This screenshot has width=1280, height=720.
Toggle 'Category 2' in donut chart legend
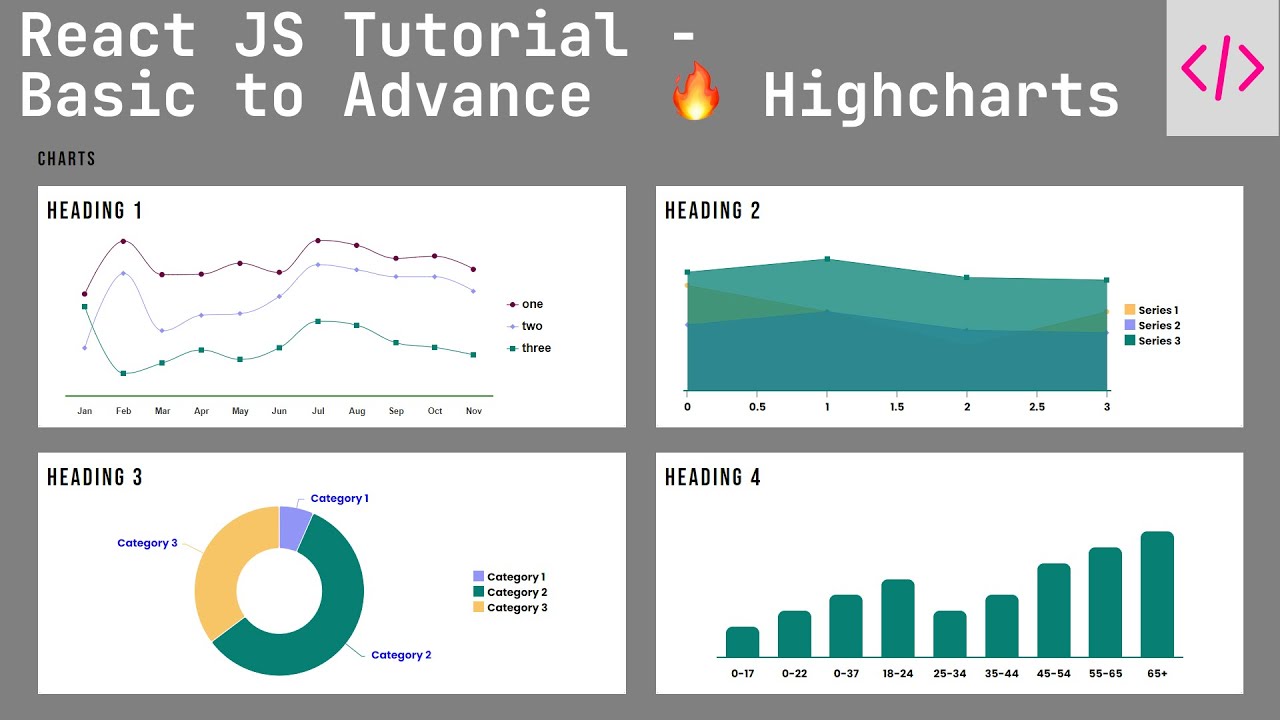coord(510,592)
